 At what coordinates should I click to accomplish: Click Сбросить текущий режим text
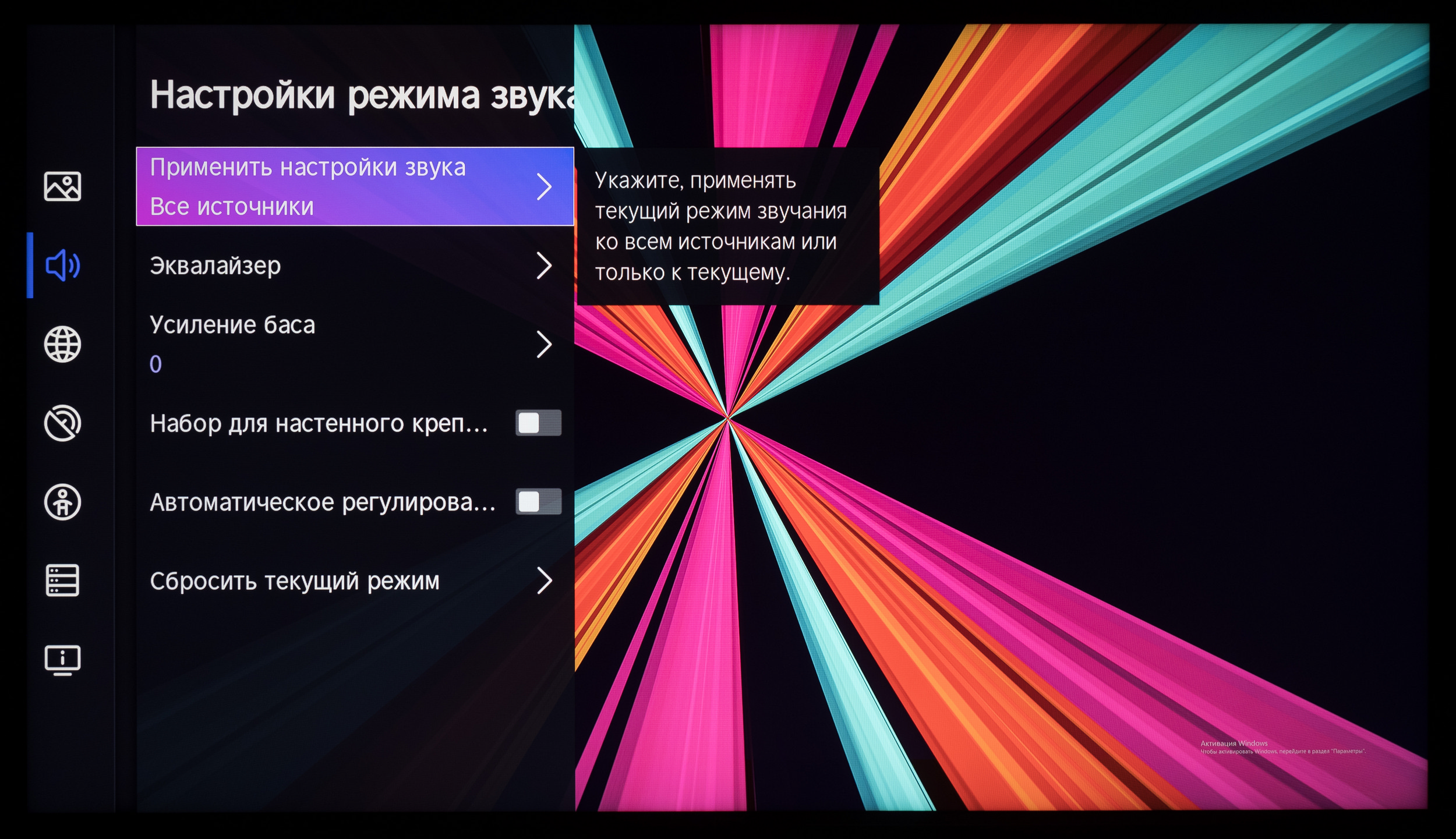[294, 581]
